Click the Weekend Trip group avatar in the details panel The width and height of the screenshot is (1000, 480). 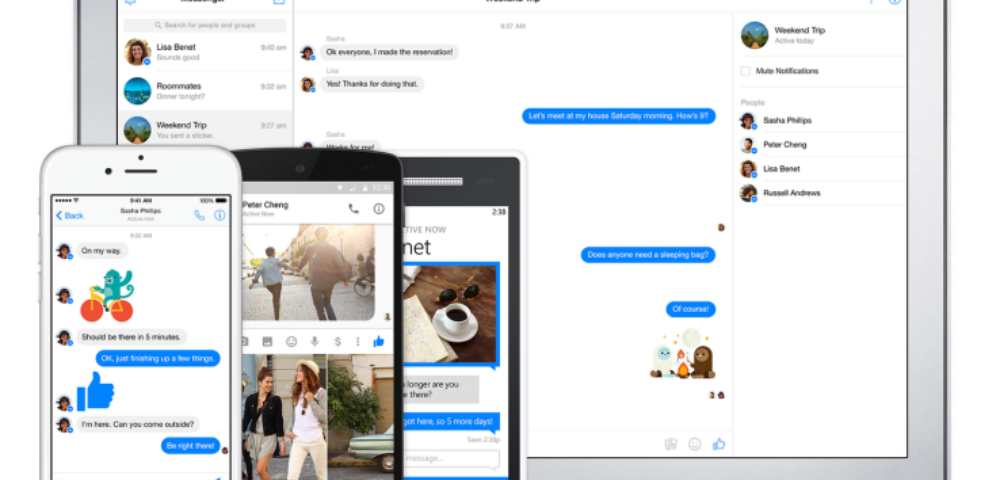754,35
